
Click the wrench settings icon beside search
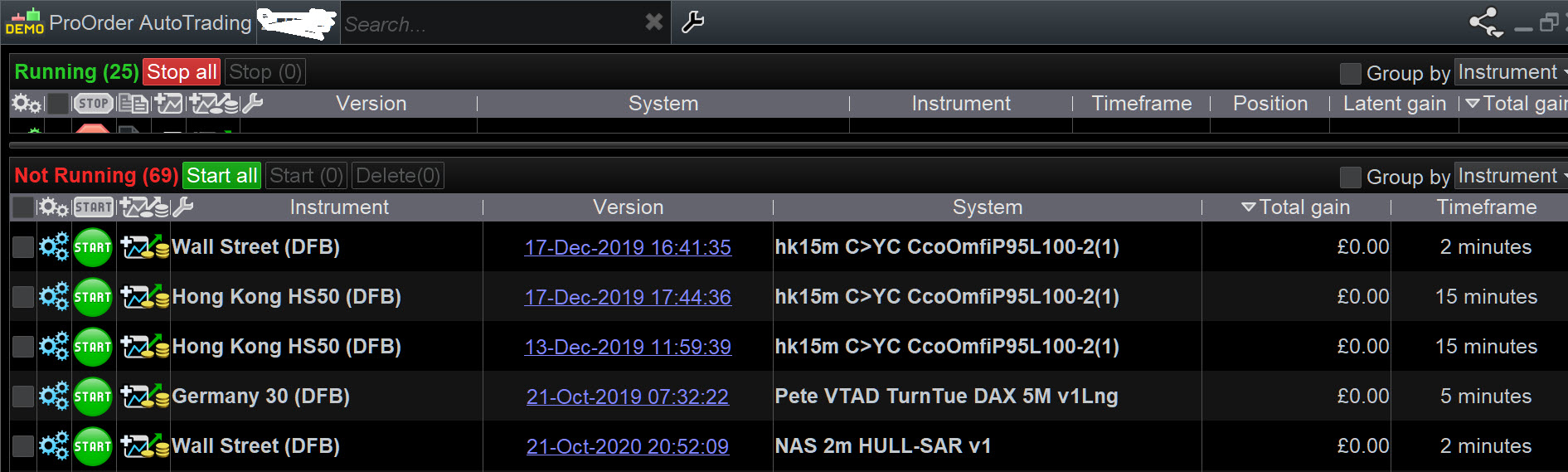point(692,22)
